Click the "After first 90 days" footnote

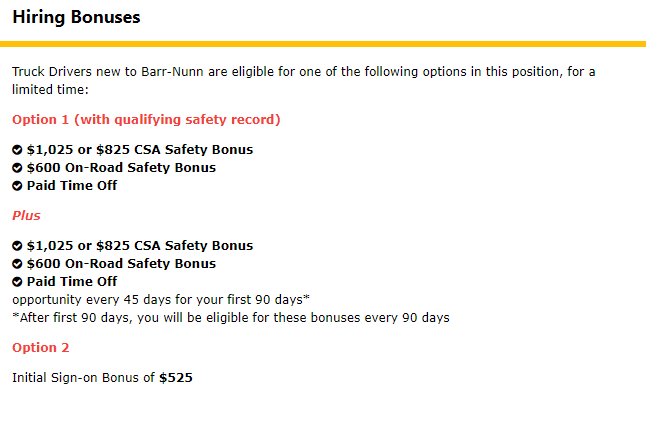point(230,318)
